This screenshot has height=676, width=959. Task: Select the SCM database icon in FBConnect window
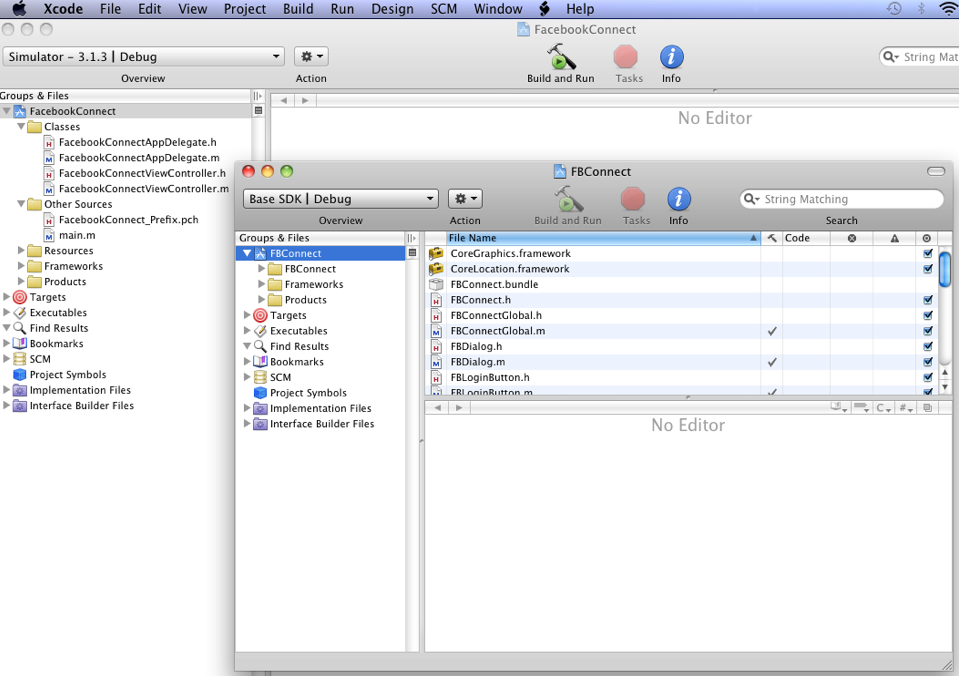[261, 377]
